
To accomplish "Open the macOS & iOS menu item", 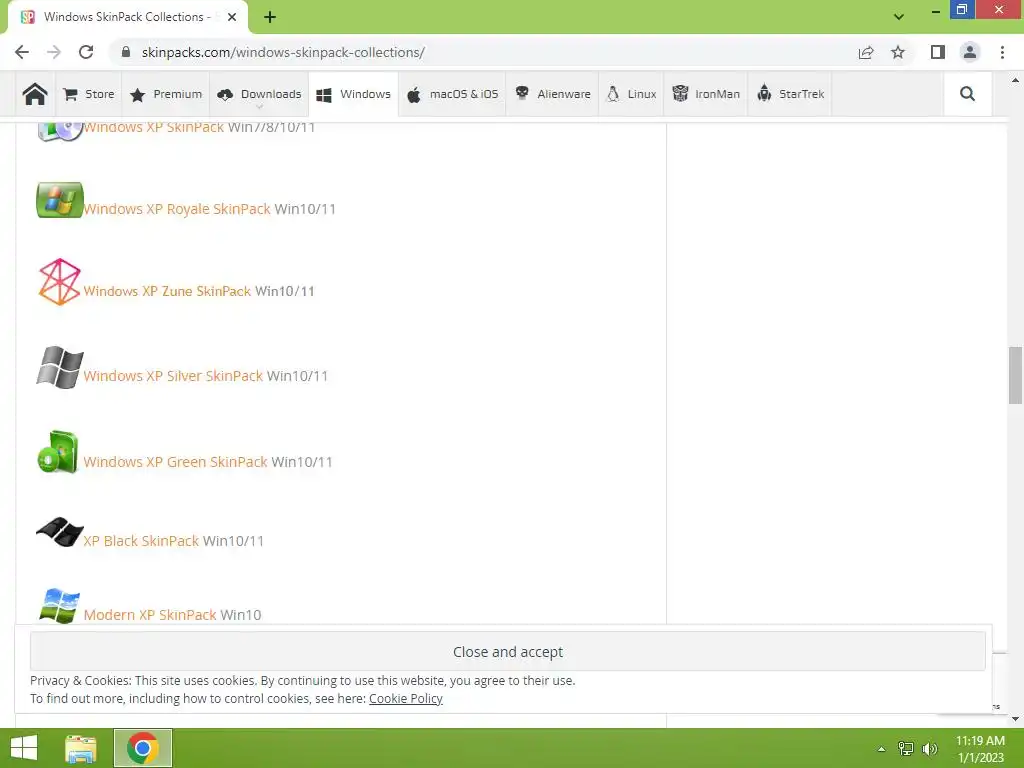I will [x=453, y=94].
